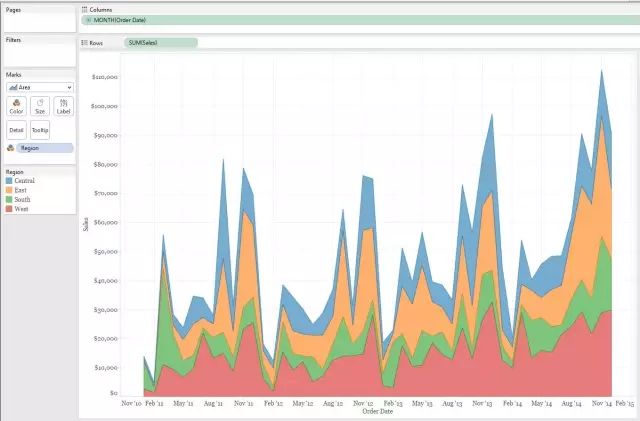
Task: Click the South green legend swatch
Action: (x=9, y=199)
